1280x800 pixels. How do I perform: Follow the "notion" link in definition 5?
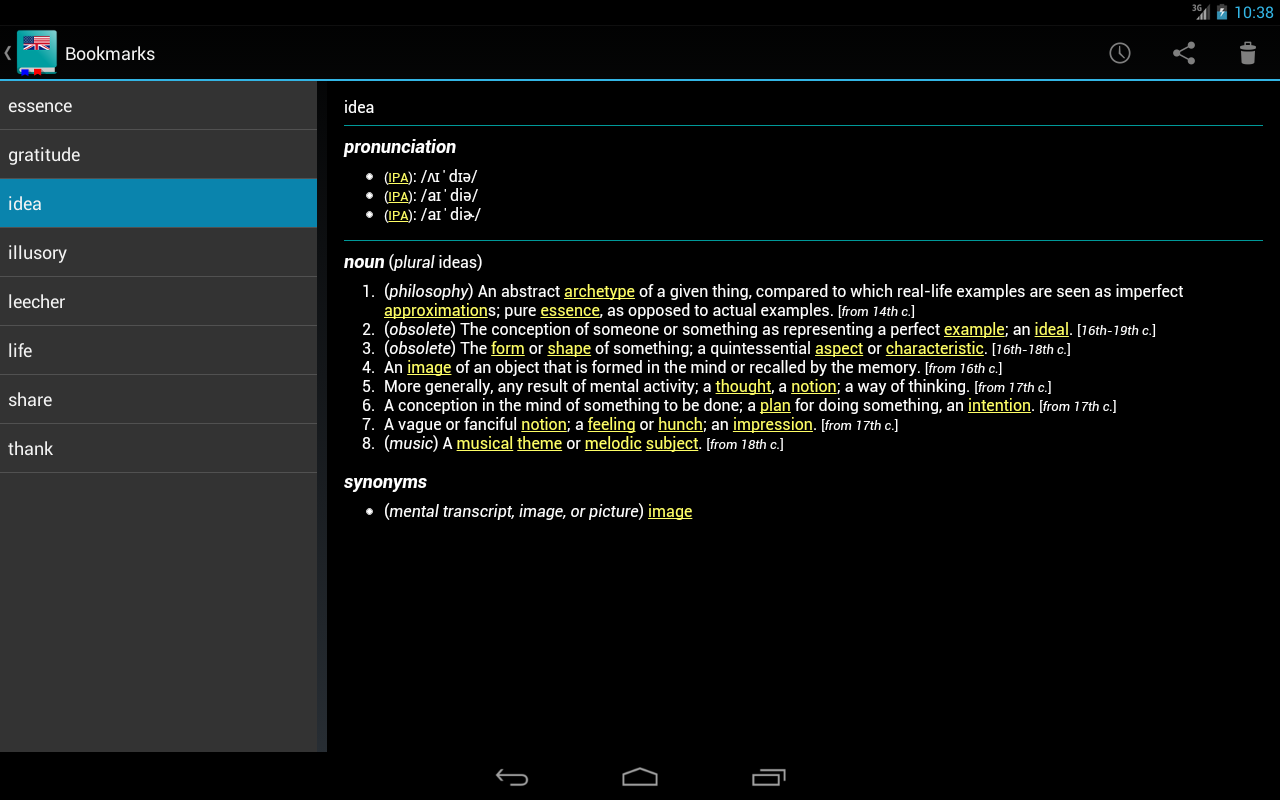click(x=814, y=387)
